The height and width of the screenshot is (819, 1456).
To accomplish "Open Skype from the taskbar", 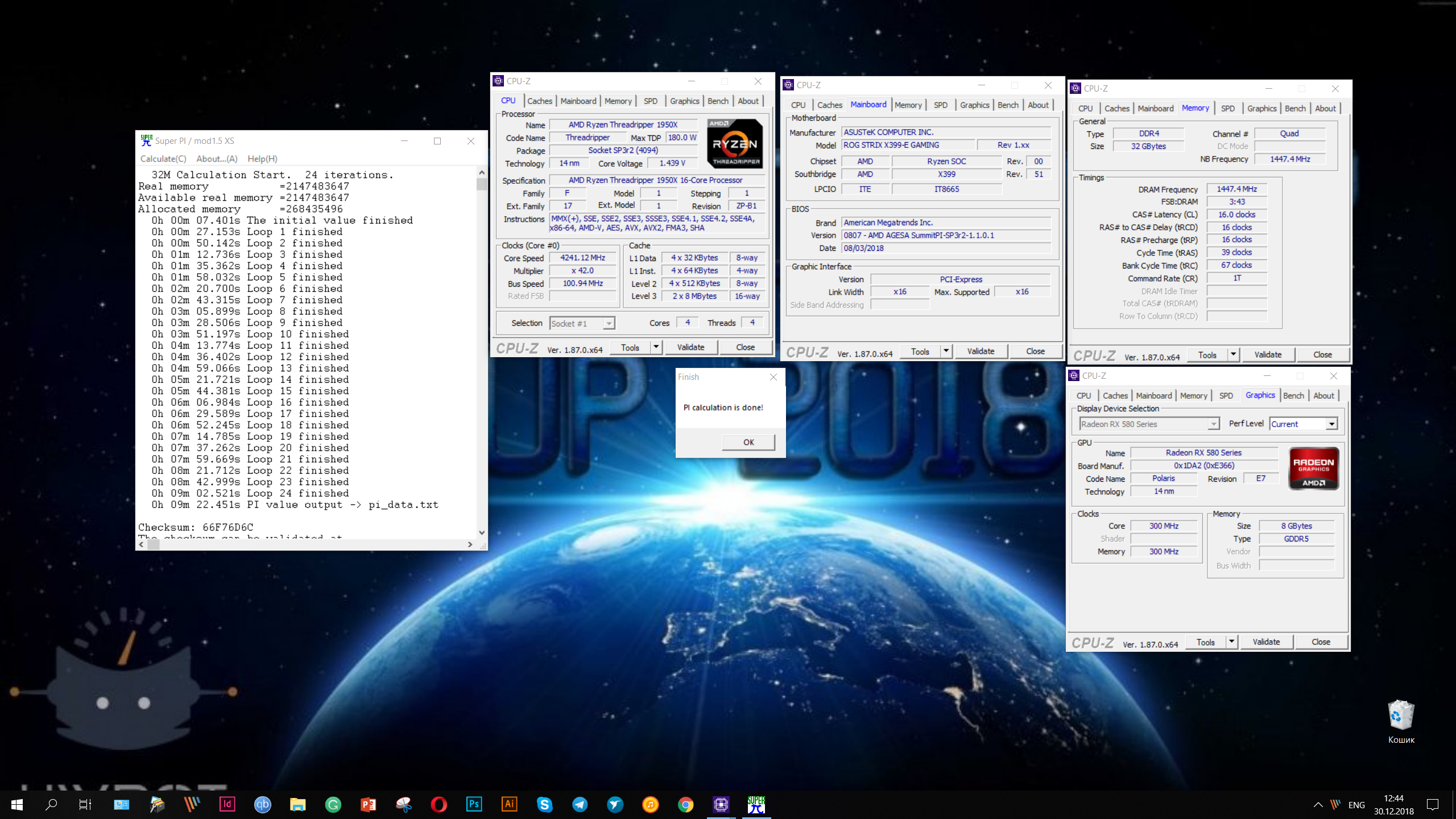I will point(544,804).
